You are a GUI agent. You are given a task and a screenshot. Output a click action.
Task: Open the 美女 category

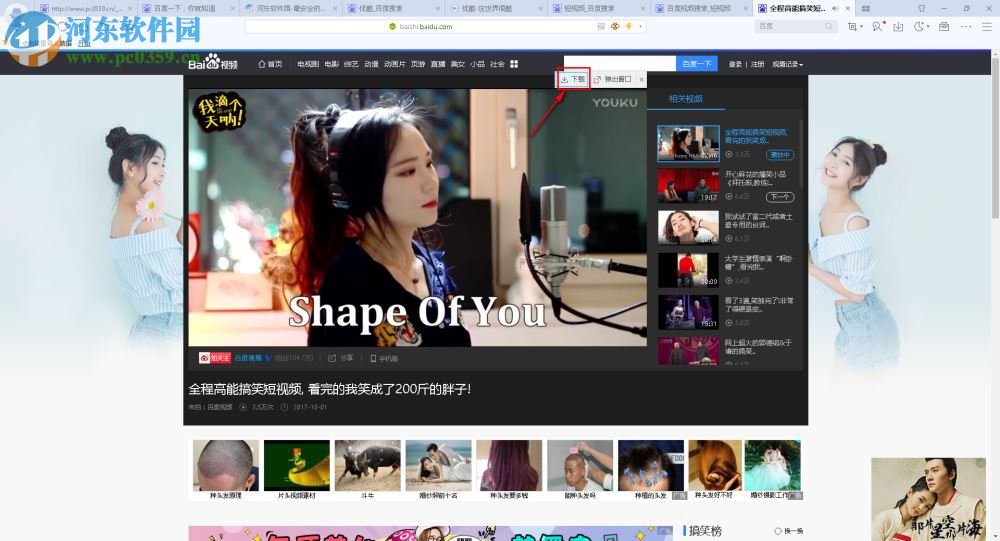(458, 64)
